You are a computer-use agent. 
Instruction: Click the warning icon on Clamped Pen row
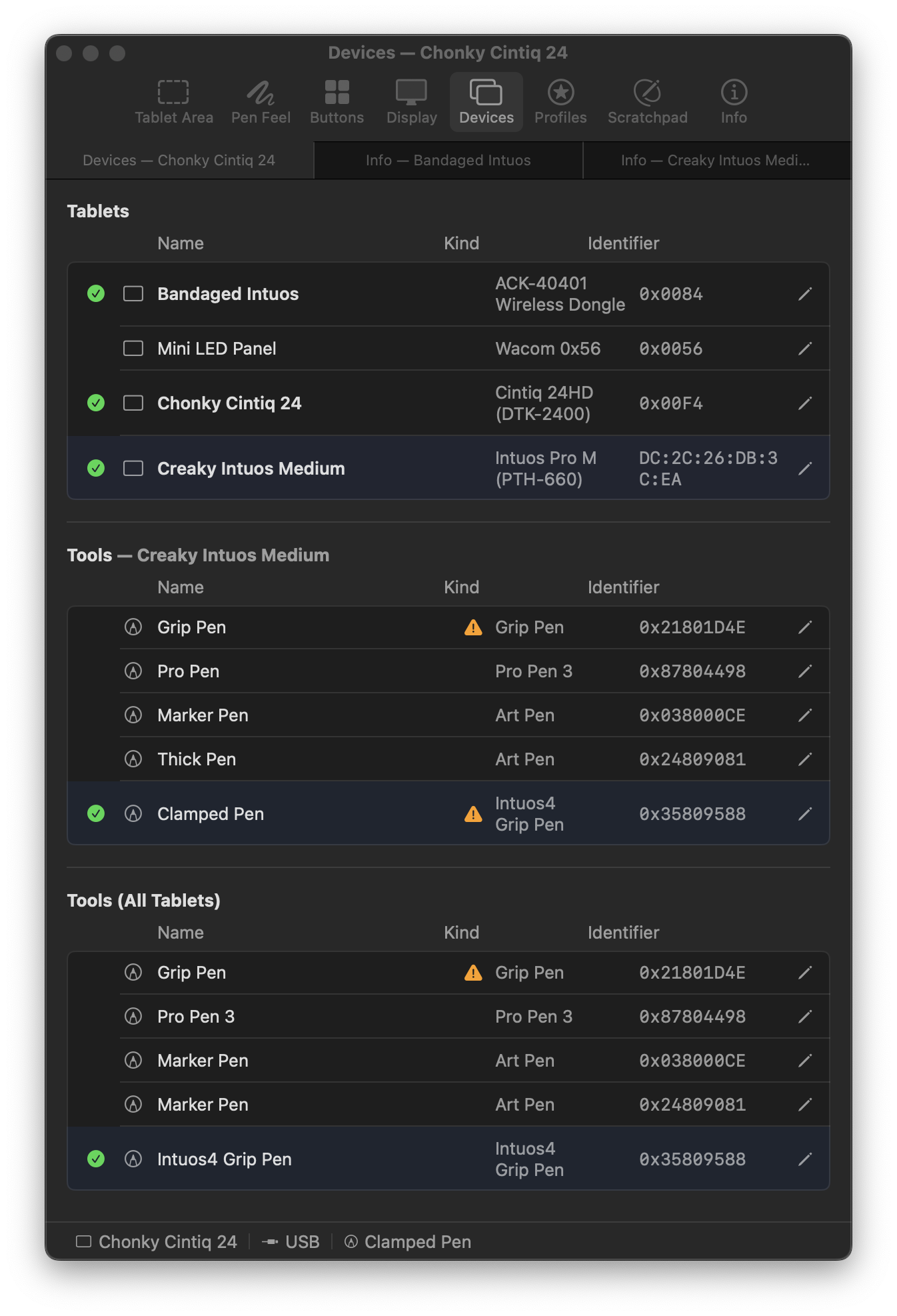pyautogui.click(x=473, y=814)
